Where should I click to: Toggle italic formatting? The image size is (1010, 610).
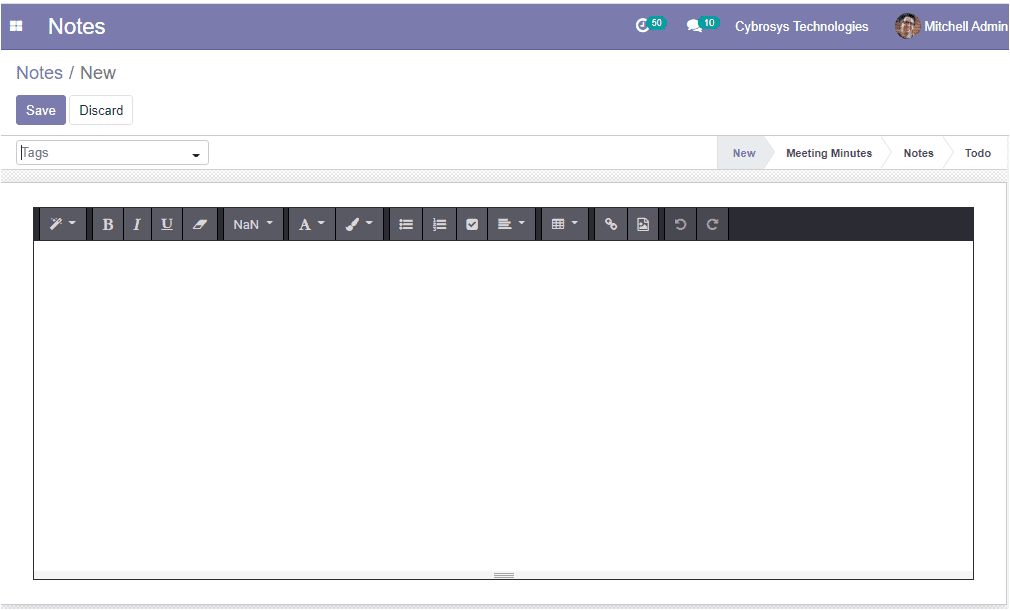tap(137, 224)
